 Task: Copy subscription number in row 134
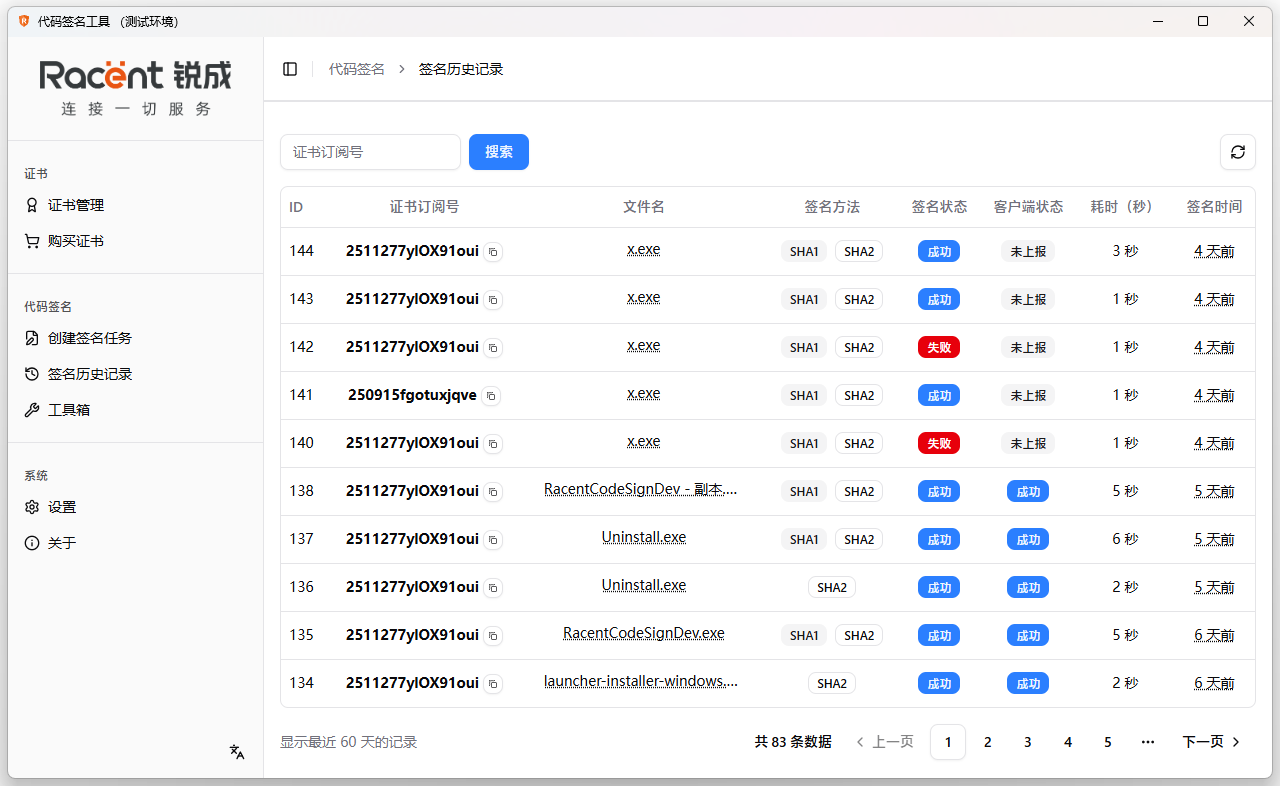tap(493, 684)
